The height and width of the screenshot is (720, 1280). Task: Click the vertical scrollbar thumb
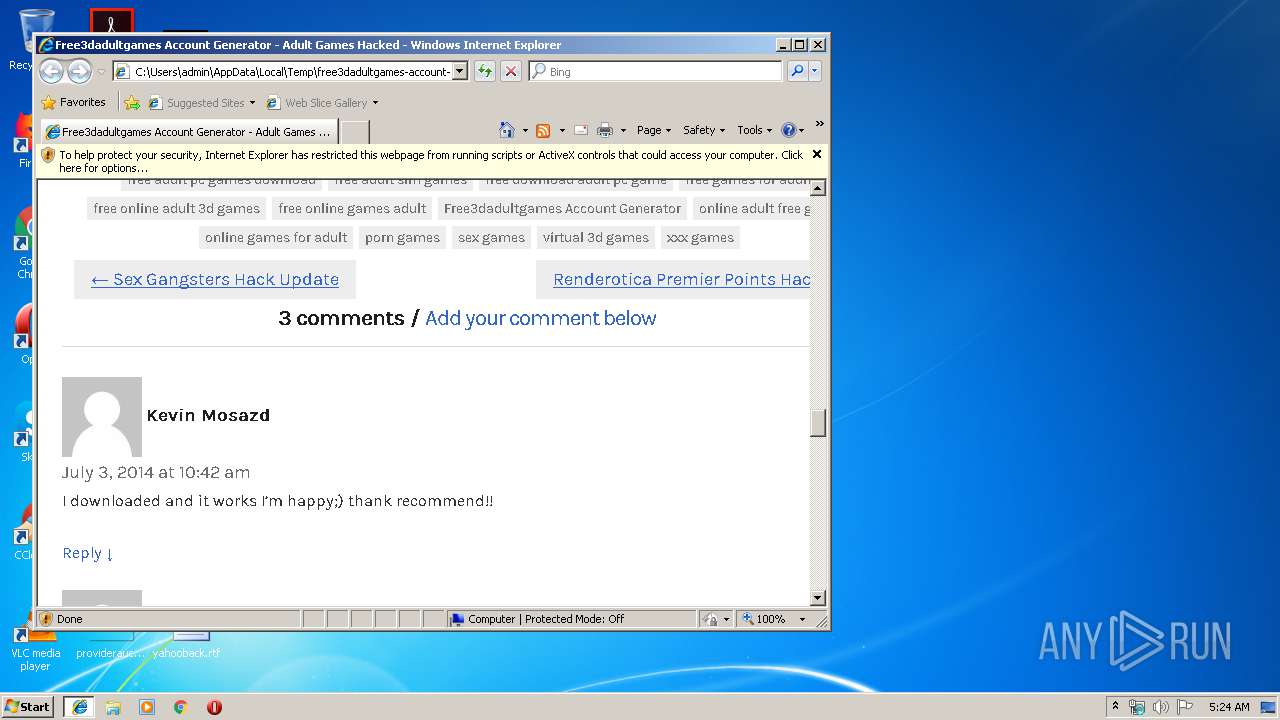pyautogui.click(x=817, y=423)
